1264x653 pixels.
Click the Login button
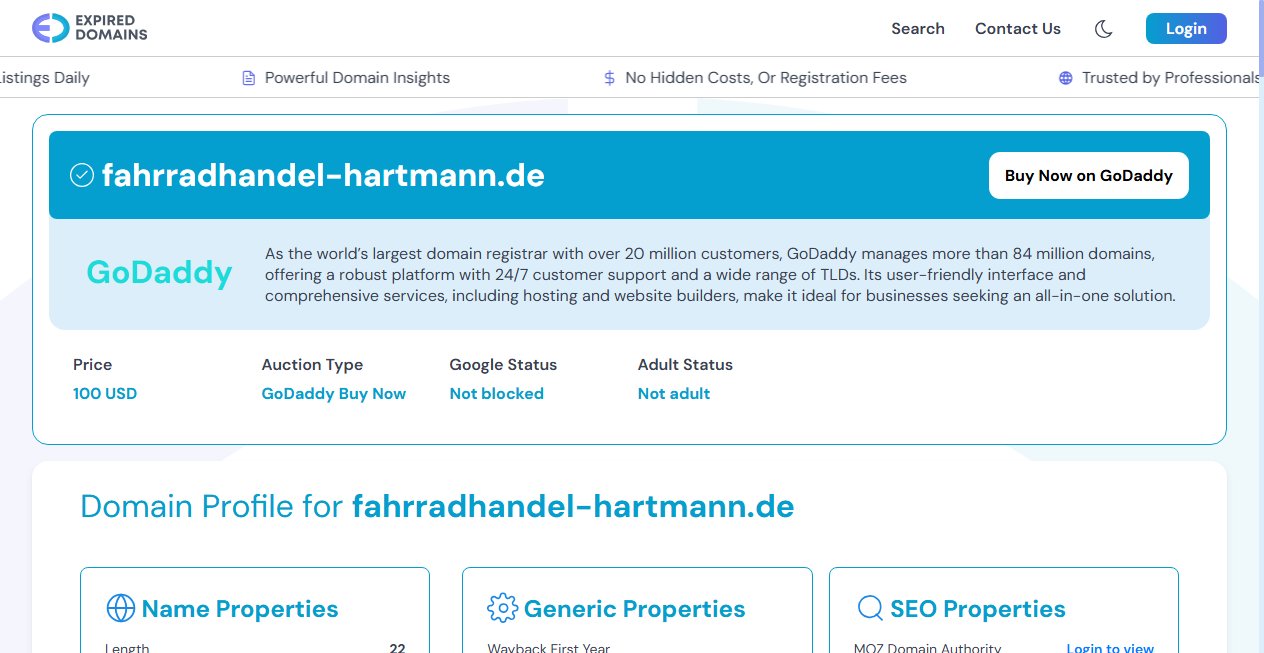(x=1186, y=29)
